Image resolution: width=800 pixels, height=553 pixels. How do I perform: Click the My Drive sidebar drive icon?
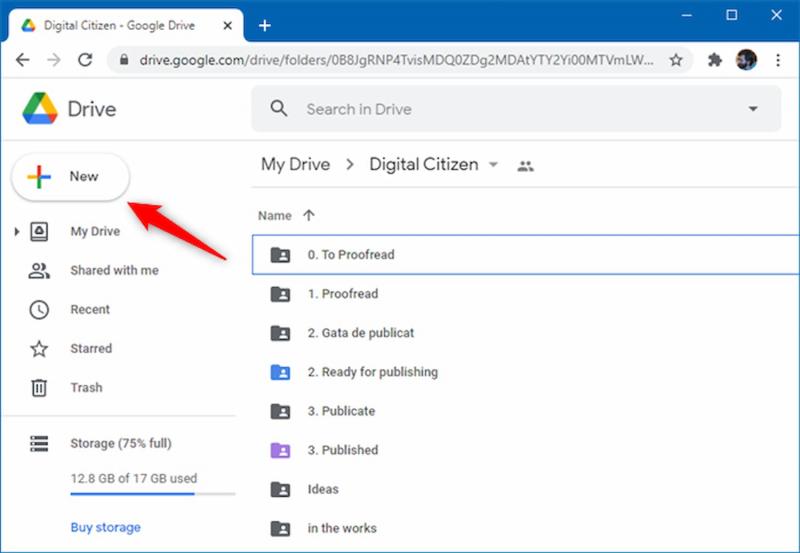(39, 232)
